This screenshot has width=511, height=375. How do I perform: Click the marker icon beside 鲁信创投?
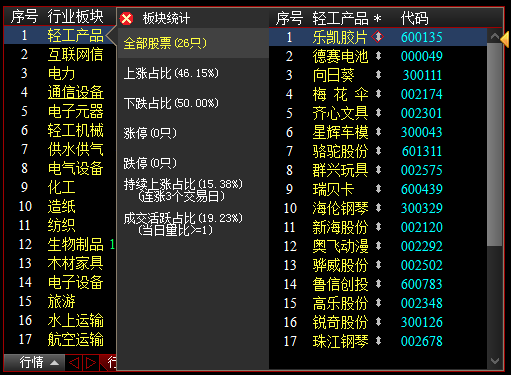(378, 284)
